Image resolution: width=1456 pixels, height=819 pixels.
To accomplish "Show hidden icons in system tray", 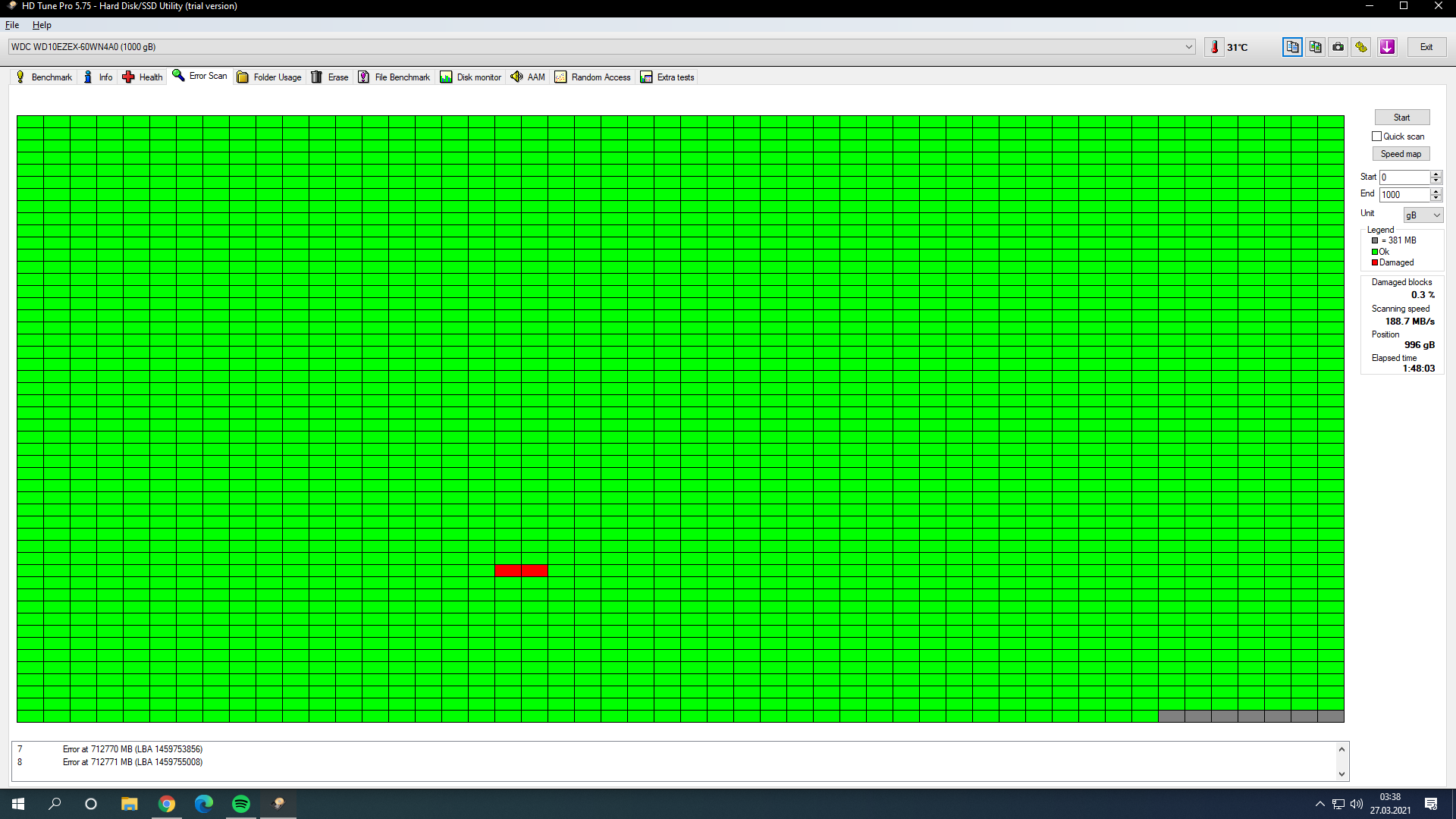I will point(1319,804).
